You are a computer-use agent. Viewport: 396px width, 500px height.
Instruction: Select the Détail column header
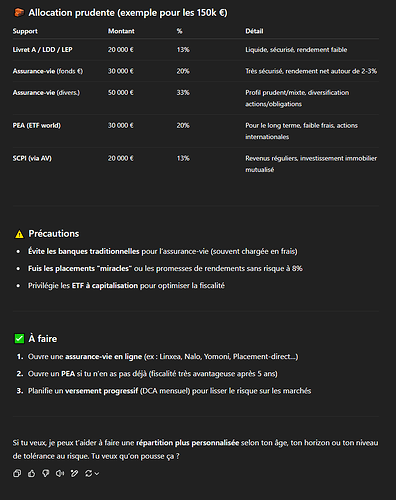(254, 31)
